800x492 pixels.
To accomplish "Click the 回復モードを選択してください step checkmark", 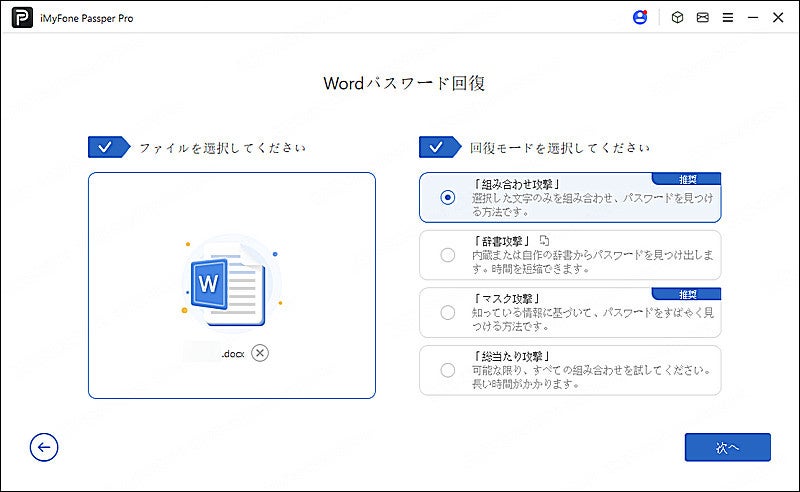I will [x=440, y=147].
